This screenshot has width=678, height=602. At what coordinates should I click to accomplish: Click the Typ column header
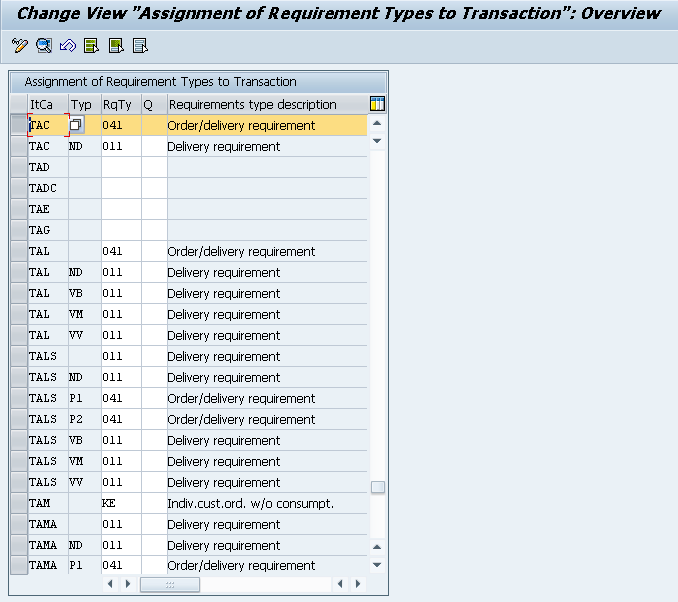coord(85,104)
